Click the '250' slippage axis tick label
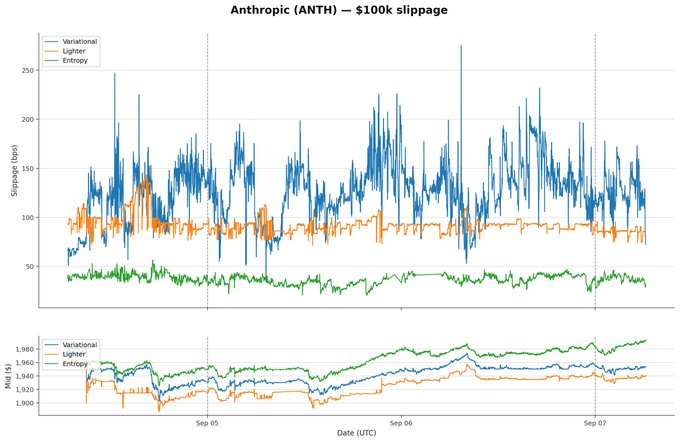The height and width of the screenshot is (442, 680). [x=28, y=70]
